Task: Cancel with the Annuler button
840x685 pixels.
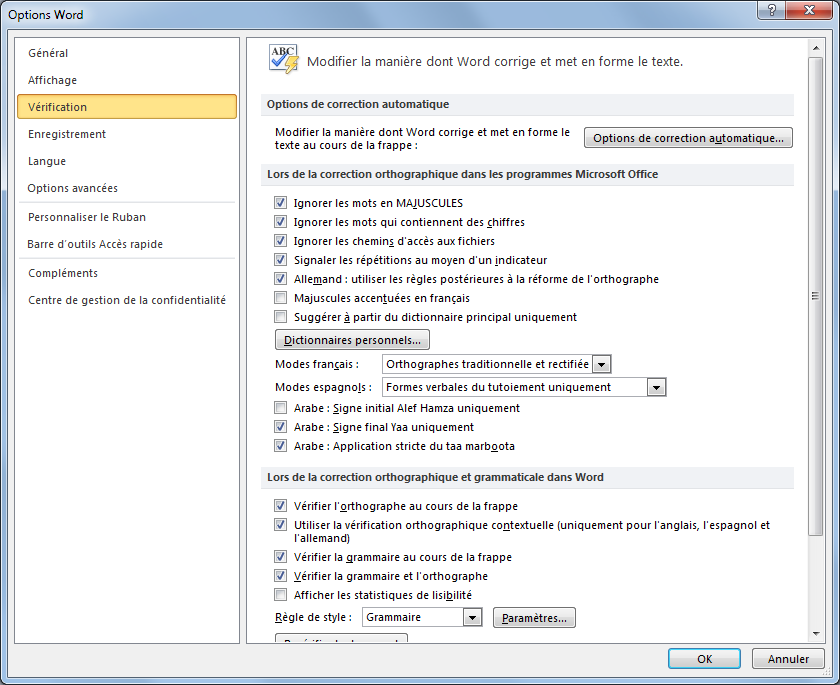Action: point(788,659)
